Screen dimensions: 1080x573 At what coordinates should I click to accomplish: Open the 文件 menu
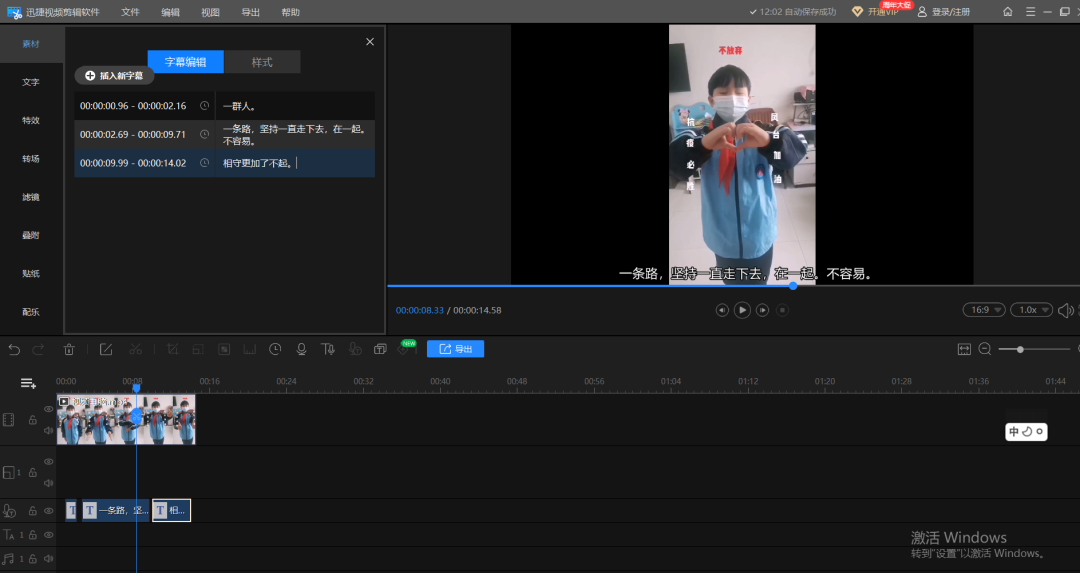point(130,12)
